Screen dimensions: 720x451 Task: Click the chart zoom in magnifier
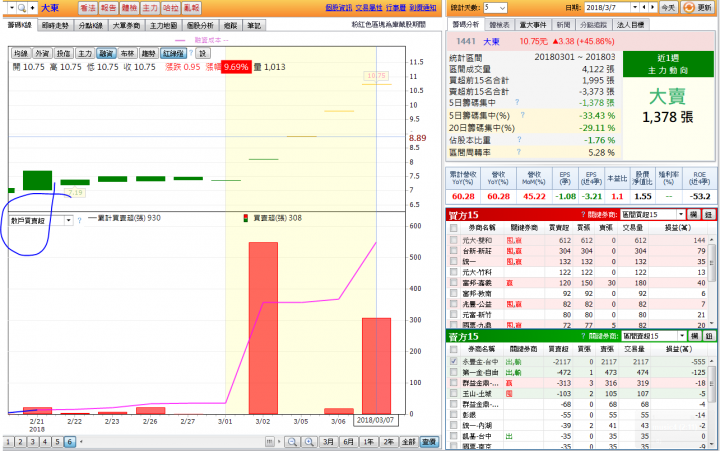click(309, 442)
